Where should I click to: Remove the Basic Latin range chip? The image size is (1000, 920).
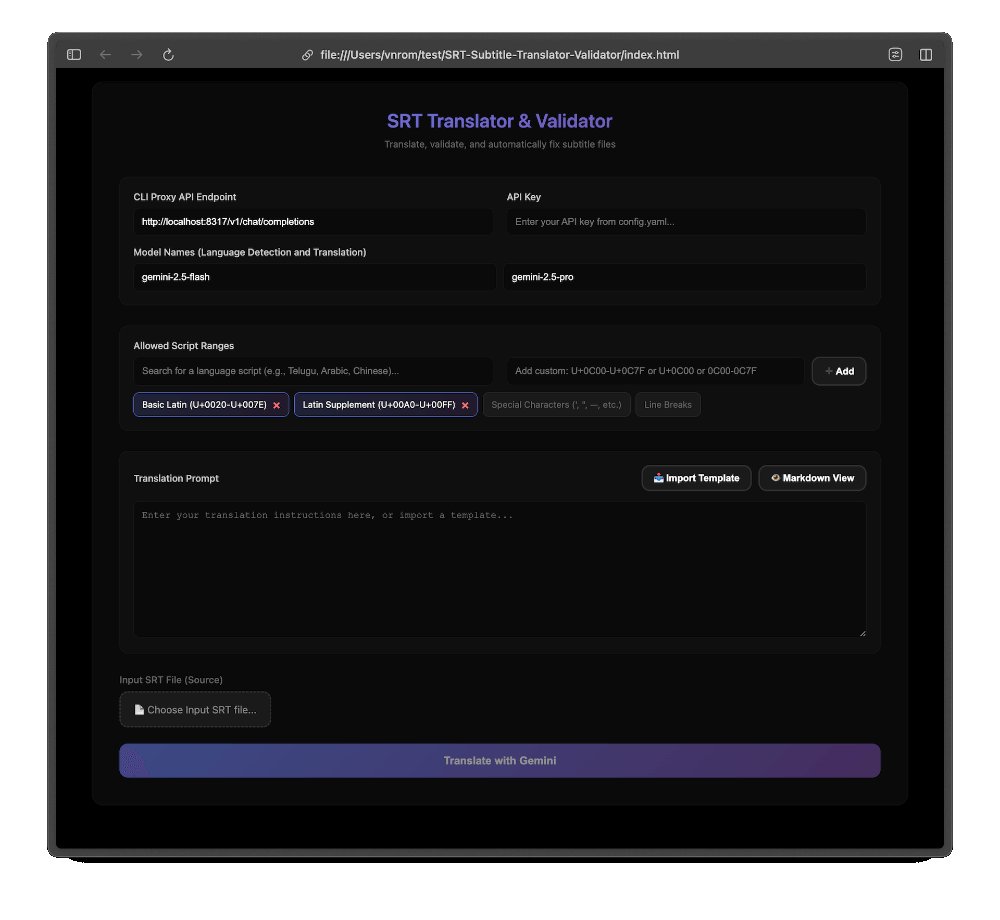(x=276, y=405)
